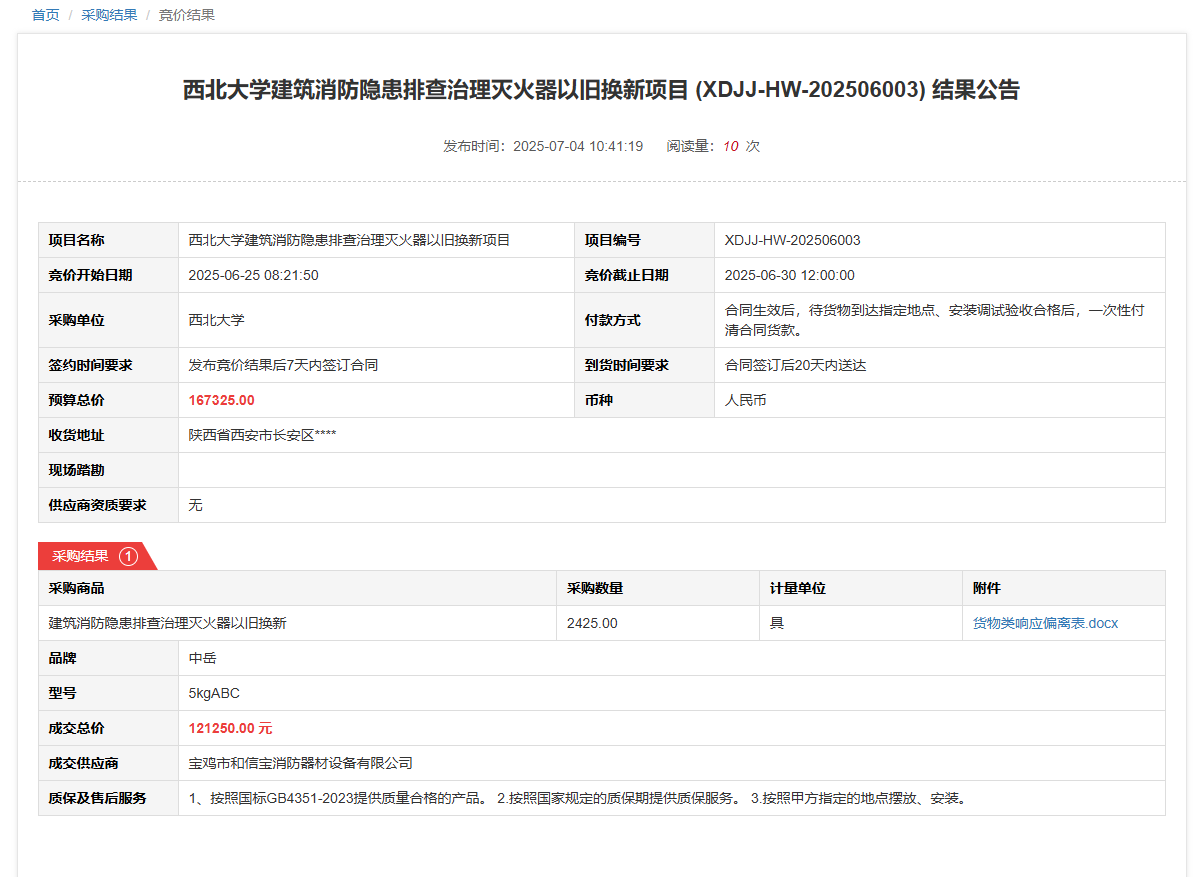Click the 竞价结果 breadcrumb item
The image size is (1202, 877).
tap(186, 15)
